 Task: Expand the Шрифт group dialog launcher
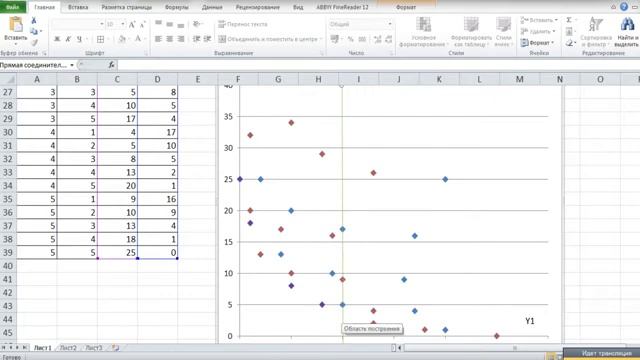click(x=146, y=53)
